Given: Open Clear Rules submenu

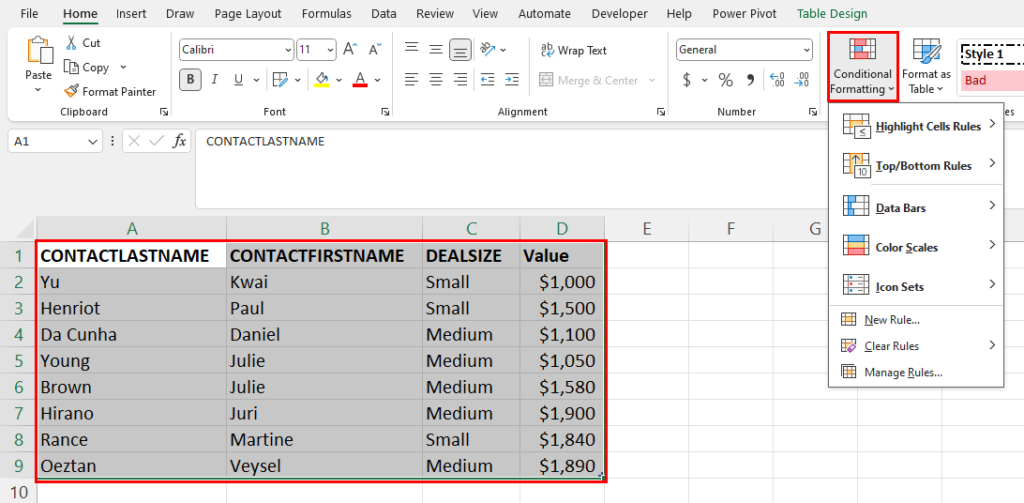Looking at the screenshot, I should pyautogui.click(x=916, y=346).
